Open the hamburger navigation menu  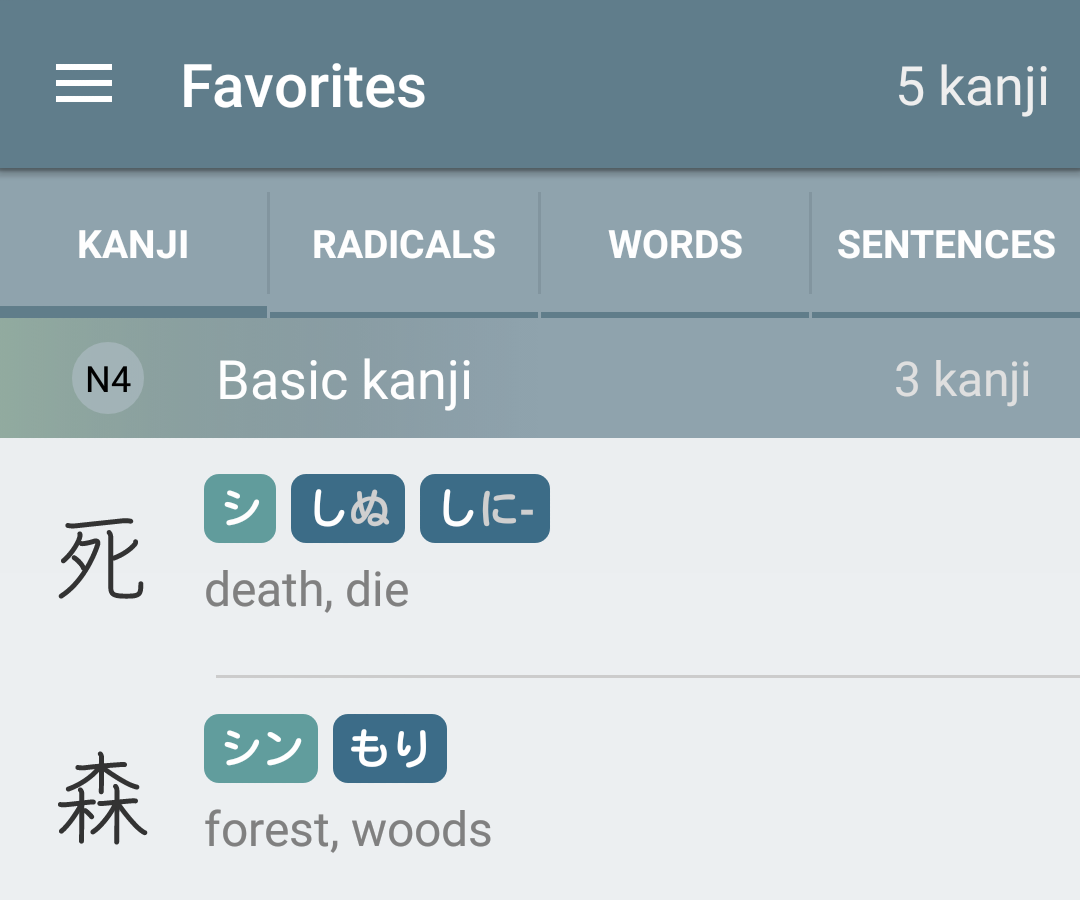click(x=84, y=83)
